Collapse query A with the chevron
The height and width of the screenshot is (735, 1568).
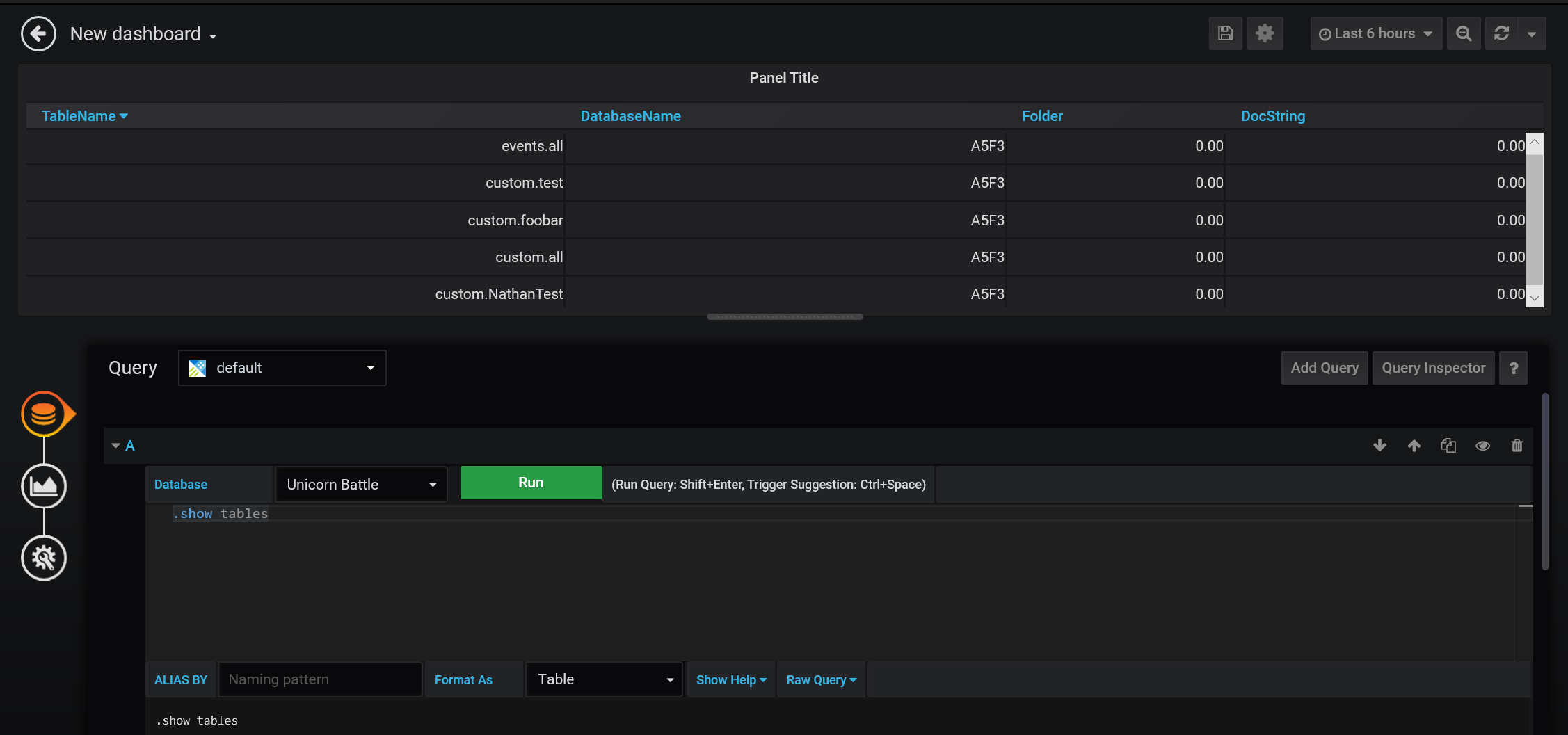[115, 445]
